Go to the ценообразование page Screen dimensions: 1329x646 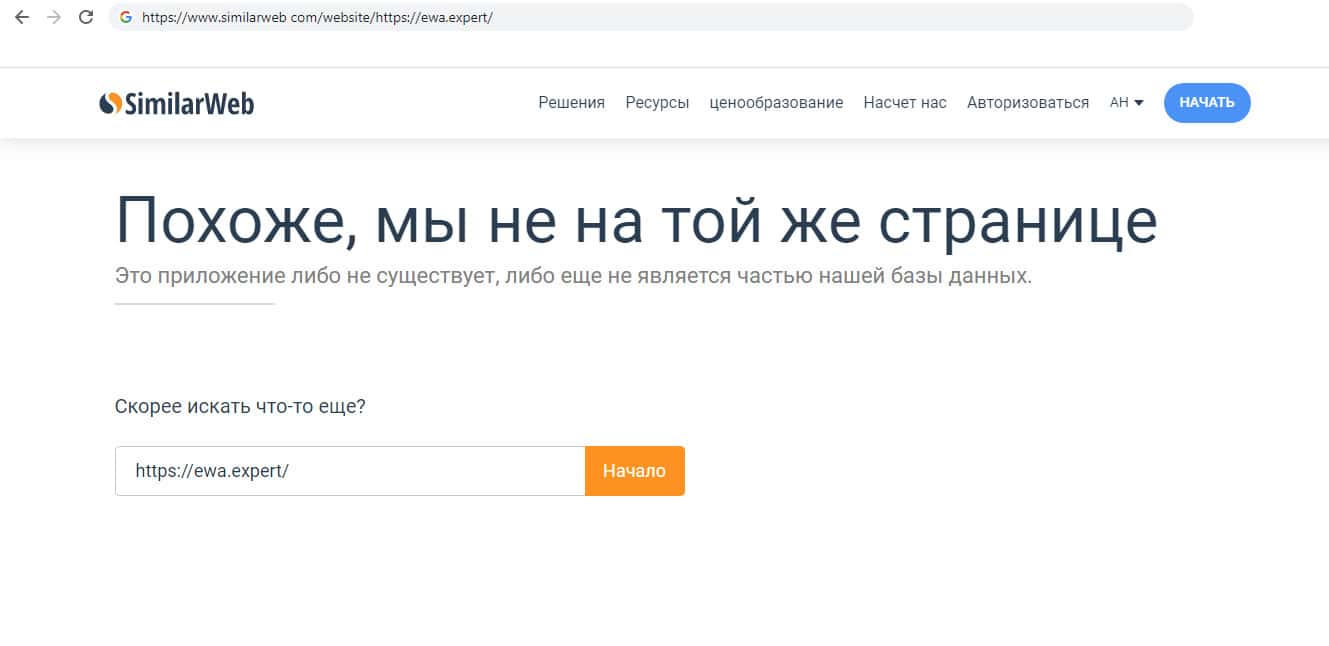(776, 102)
